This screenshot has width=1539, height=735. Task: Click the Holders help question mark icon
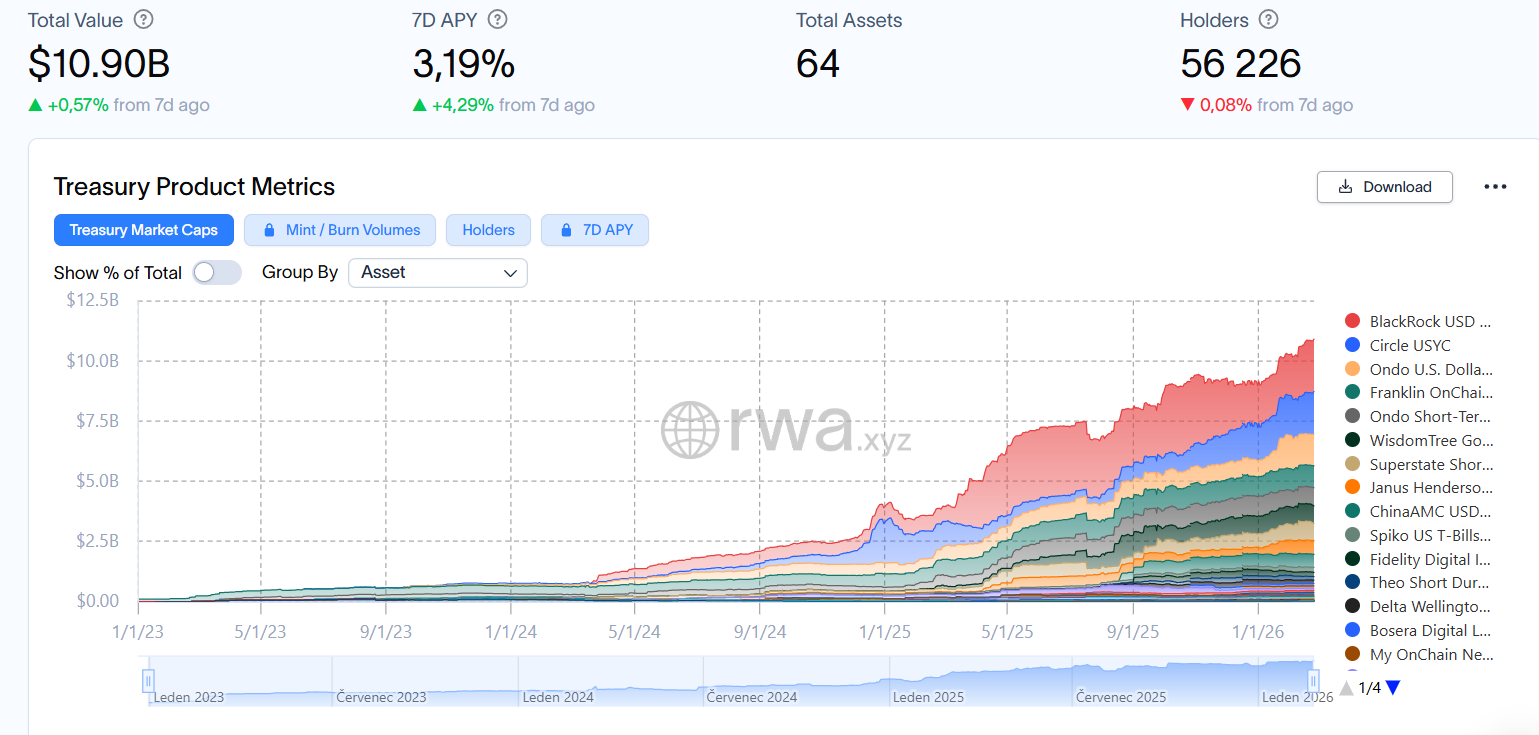point(1269,20)
